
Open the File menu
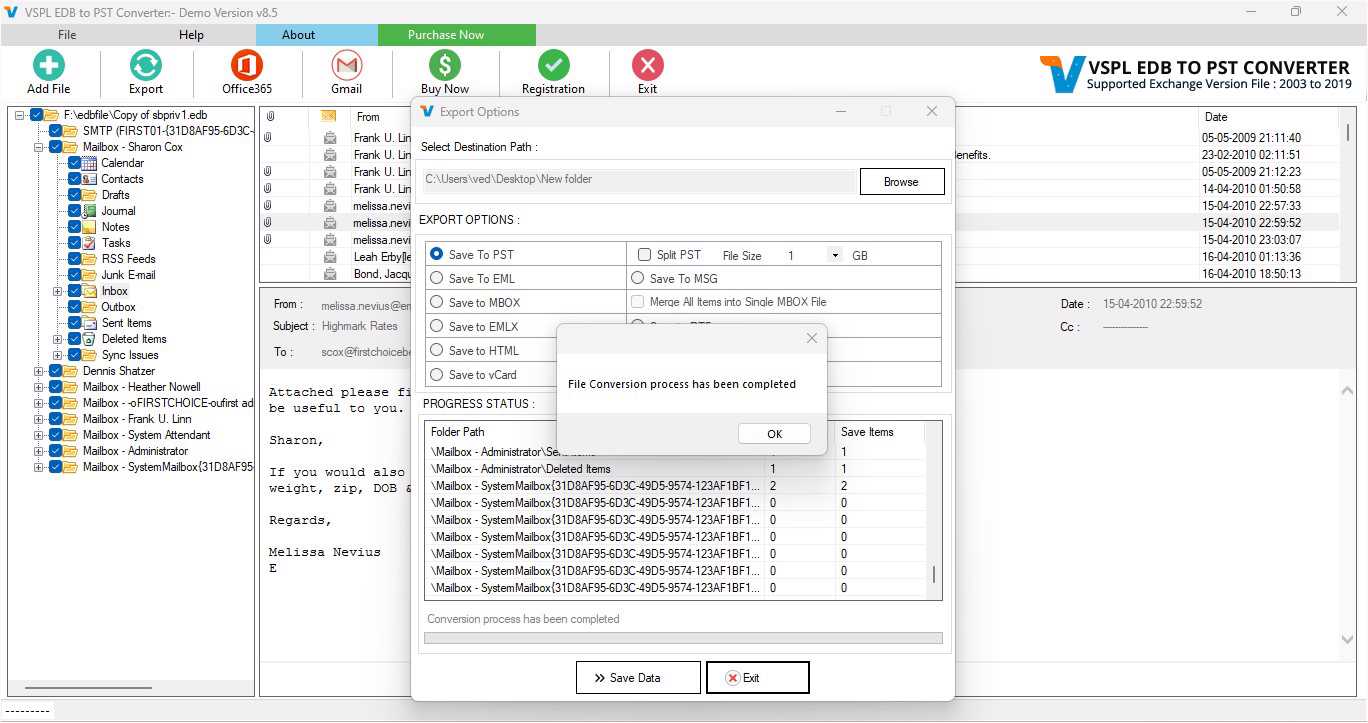[x=67, y=35]
